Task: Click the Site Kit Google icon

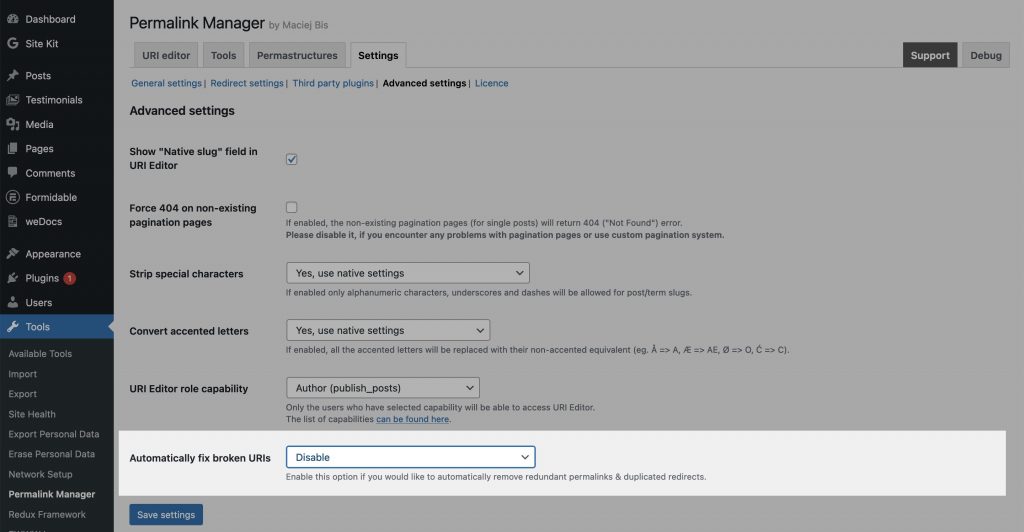Action: pos(12,43)
